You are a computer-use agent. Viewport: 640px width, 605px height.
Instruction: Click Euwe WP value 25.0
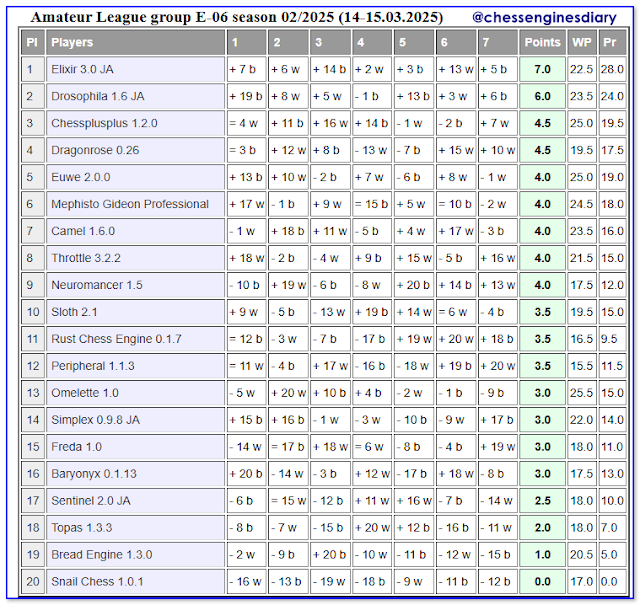582,177
